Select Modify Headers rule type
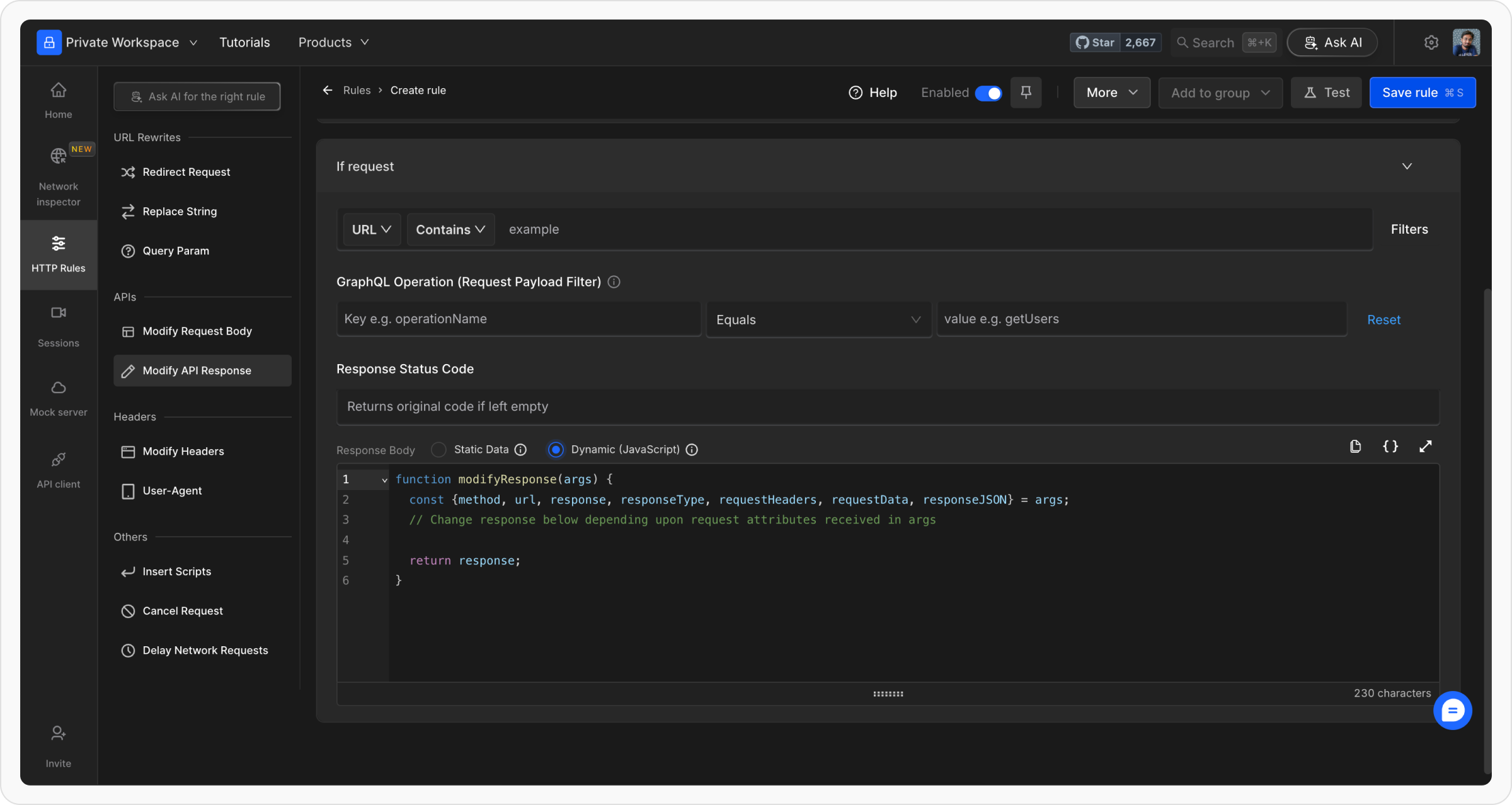 (x=183, y=452)
